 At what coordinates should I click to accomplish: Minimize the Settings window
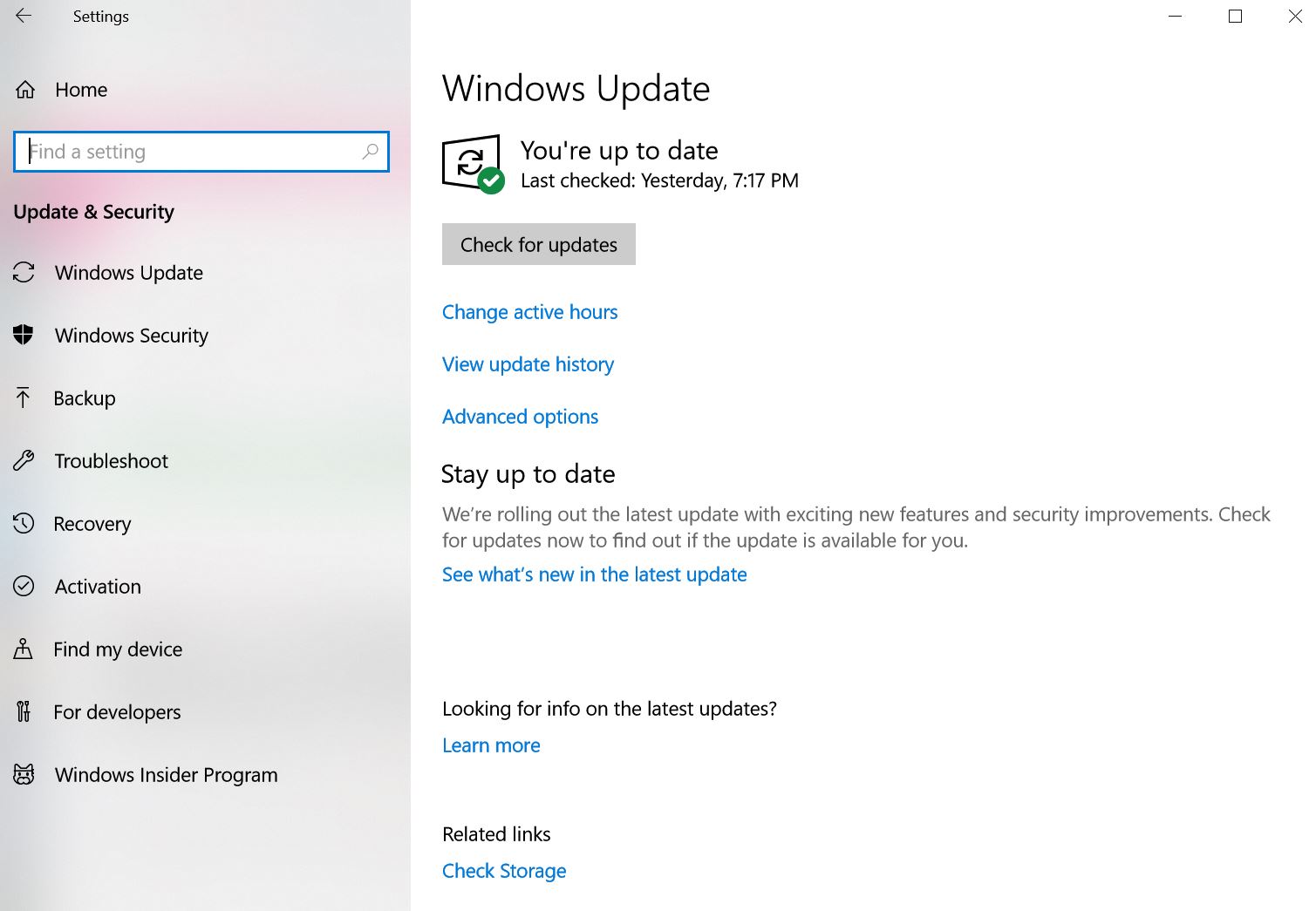pos(1176,16)
